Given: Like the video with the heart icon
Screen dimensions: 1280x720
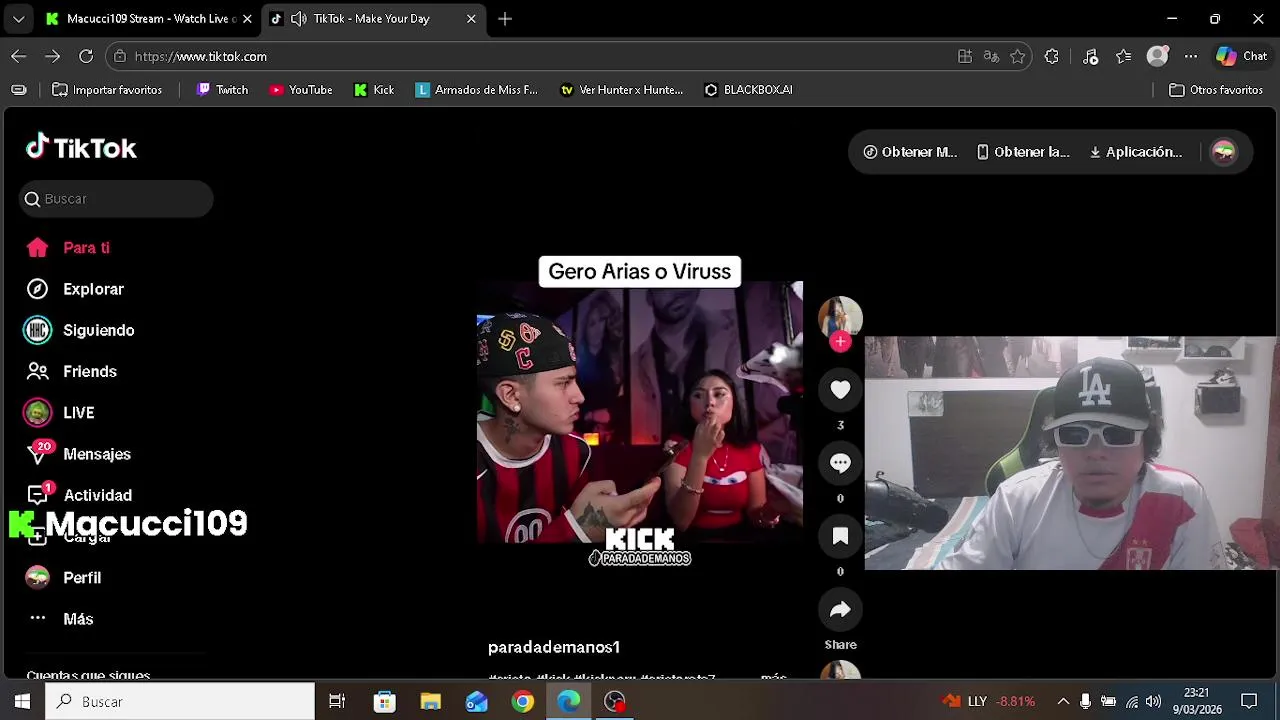Looking at the screenshot, I should pos(840,389).
